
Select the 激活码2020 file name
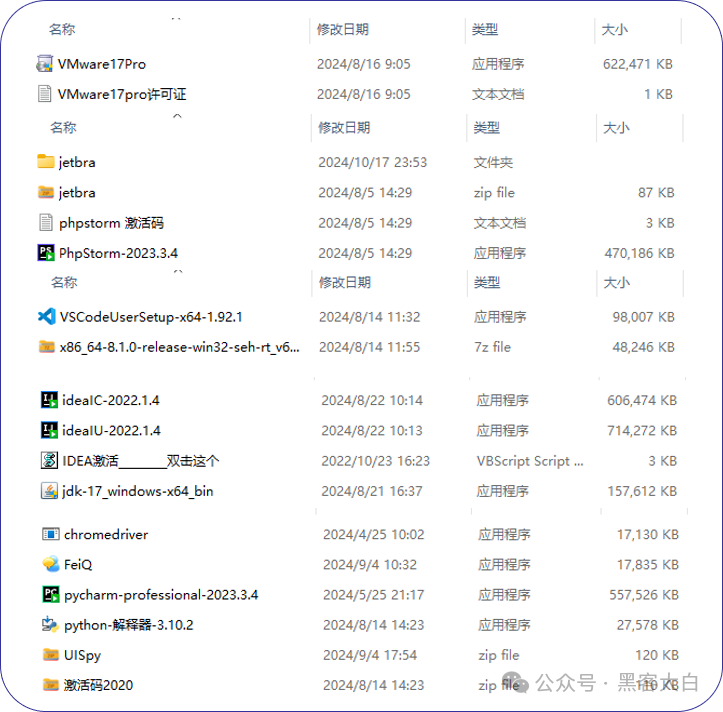pyautogui.click(x=98, y=685)
